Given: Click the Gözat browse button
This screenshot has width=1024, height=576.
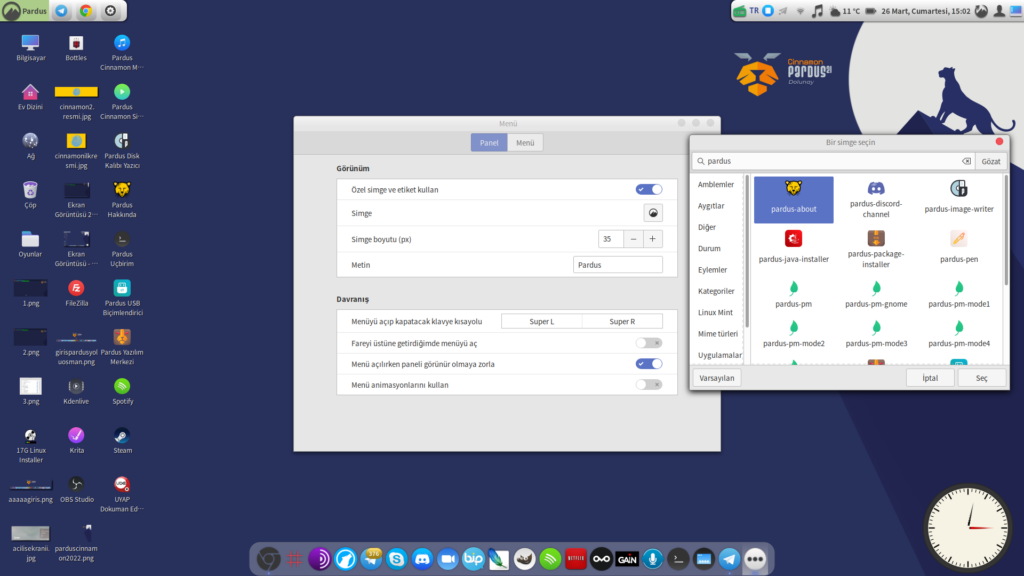Looking at the screenshot, I should (x=991, y=161).
